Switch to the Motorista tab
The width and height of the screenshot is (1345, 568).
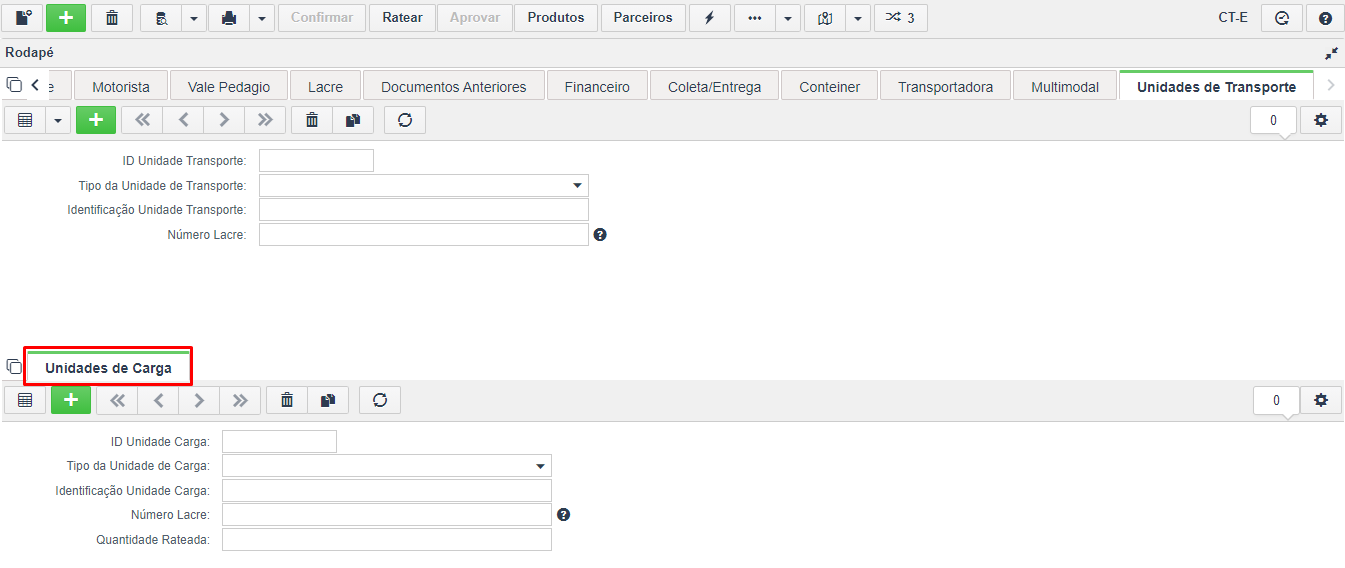pyautogui.click(x=121, y=87)
